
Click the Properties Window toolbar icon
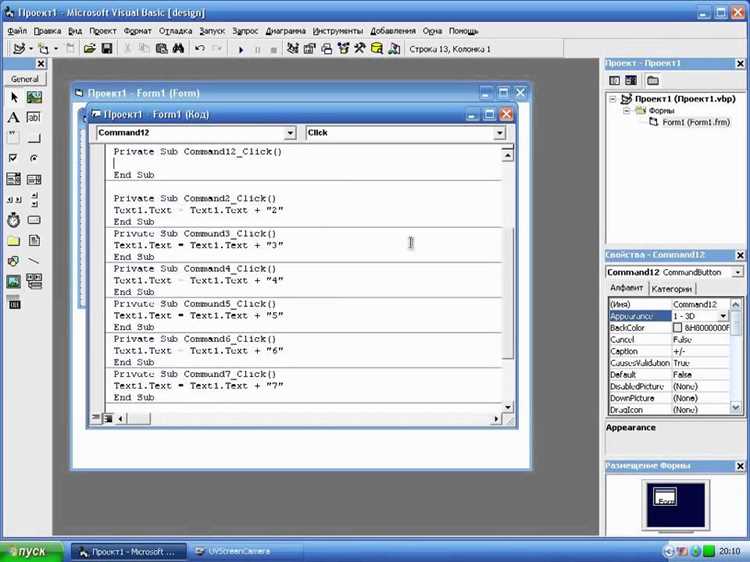click(x=309, y=49)
